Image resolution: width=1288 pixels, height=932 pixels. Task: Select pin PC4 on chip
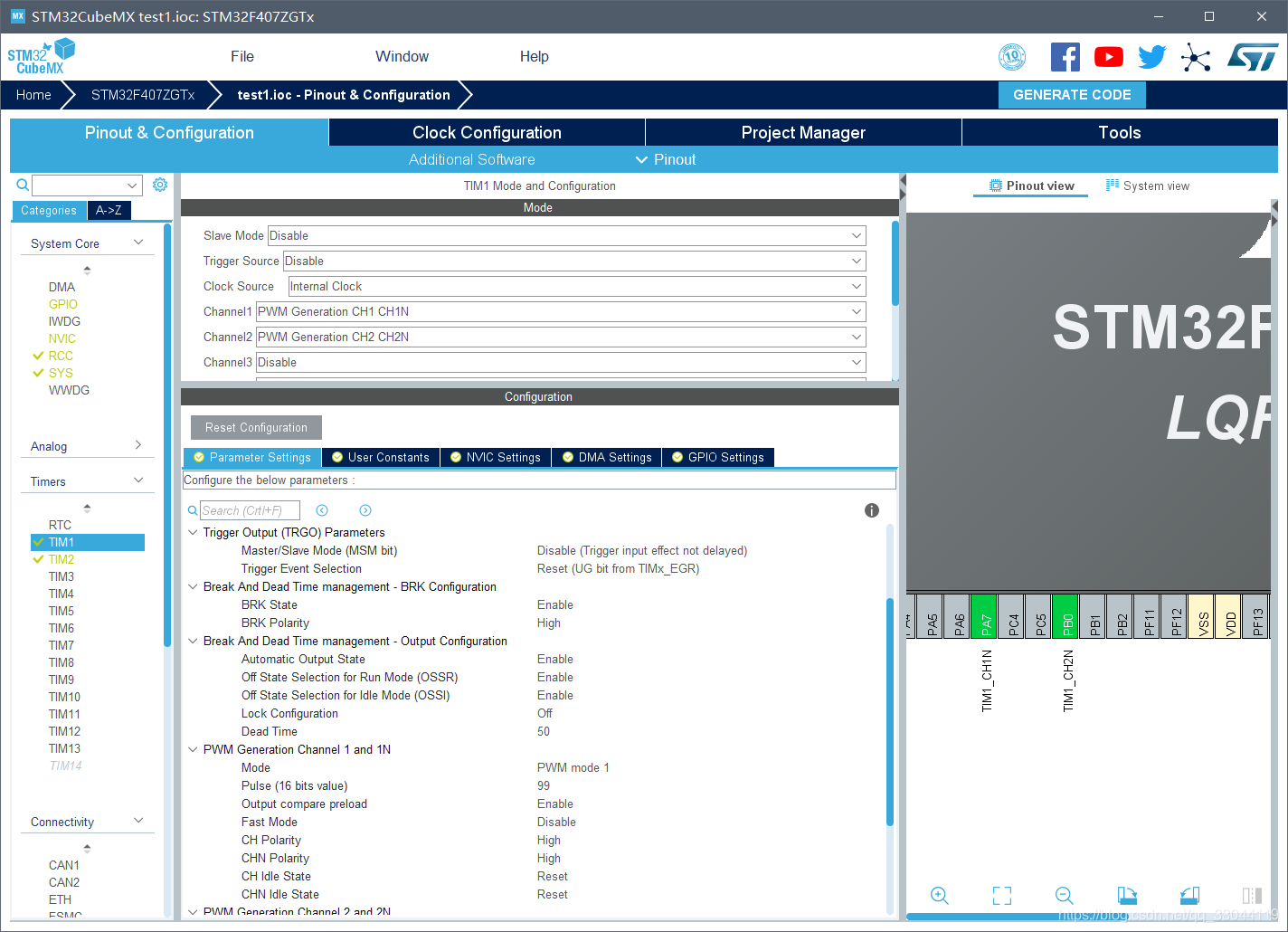point(1011,616)
